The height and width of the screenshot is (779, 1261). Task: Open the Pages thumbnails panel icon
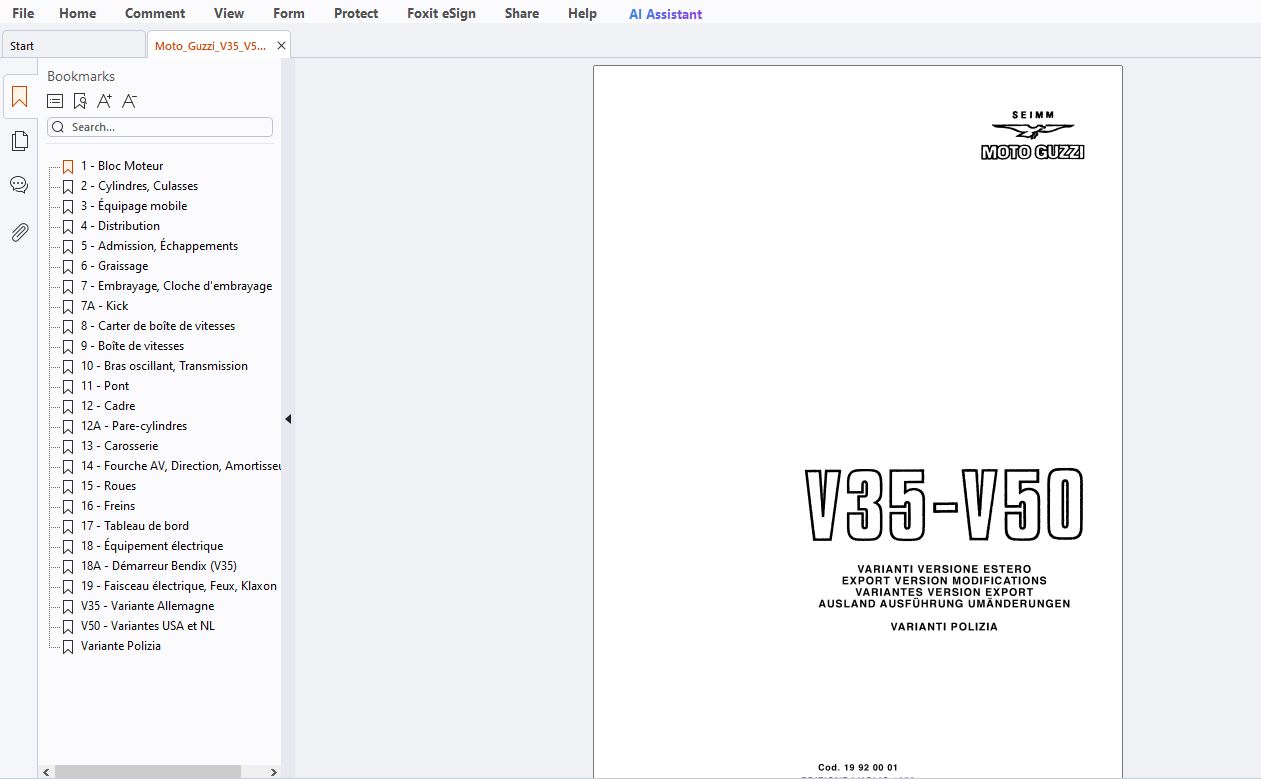point(19,141)
